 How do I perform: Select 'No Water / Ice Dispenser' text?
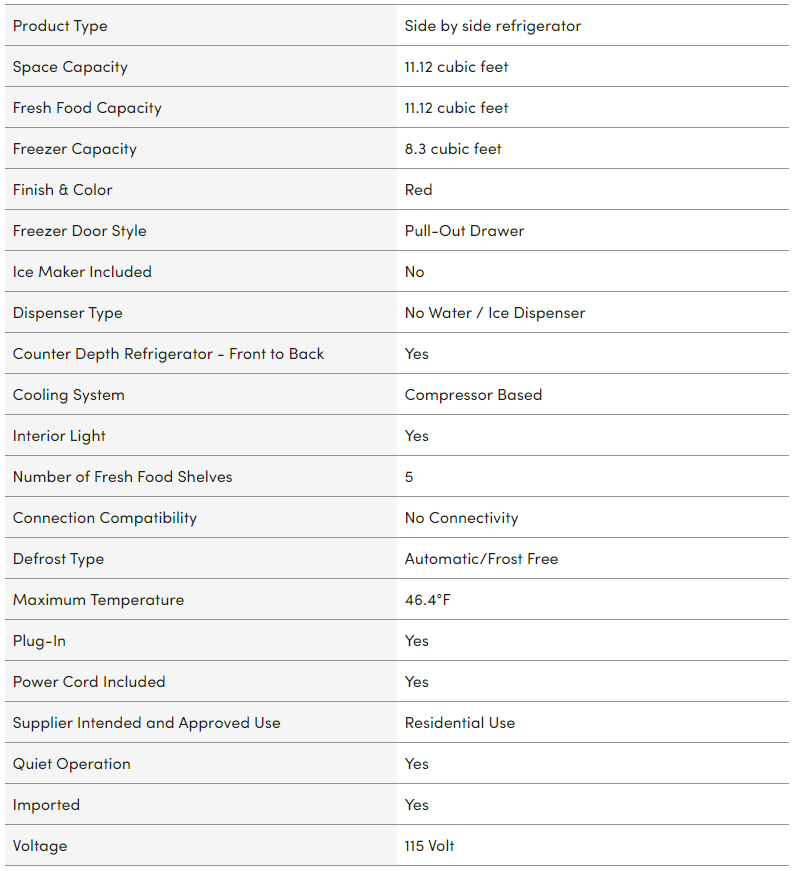pos(494,313)
